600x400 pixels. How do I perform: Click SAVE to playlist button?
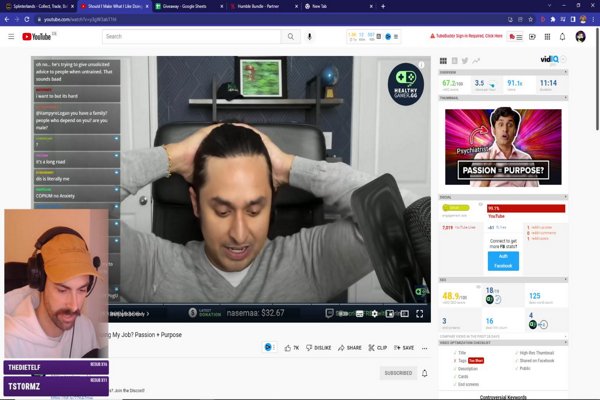pyautogui.click(x=404, y=348)
